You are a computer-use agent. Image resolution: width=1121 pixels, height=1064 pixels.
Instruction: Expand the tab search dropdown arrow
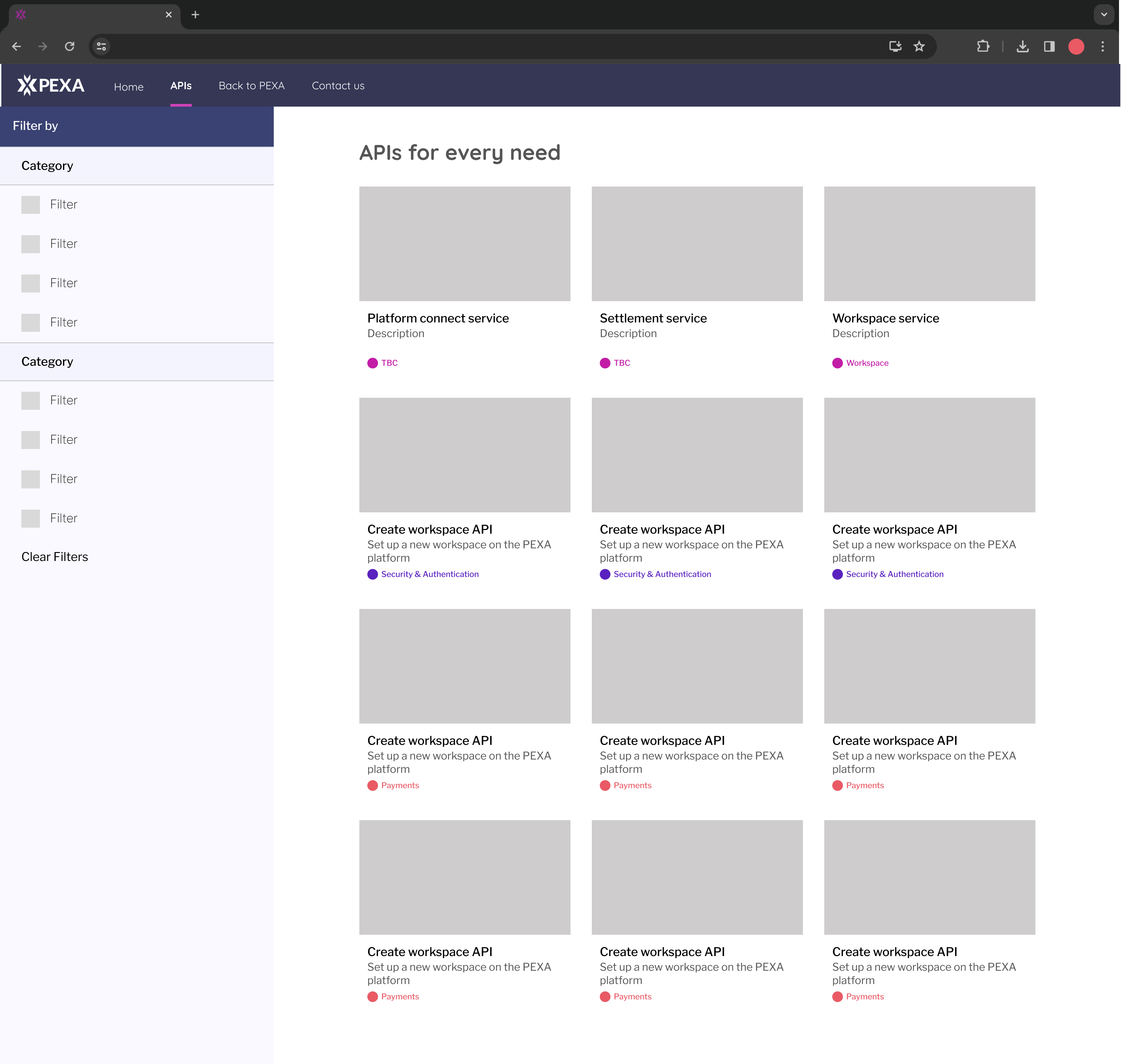tap(1103, 15)
